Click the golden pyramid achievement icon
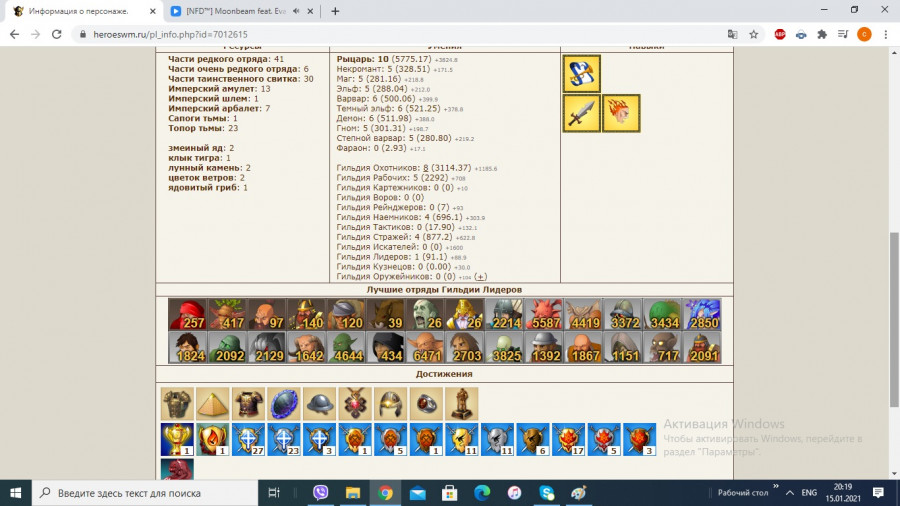The height and width of the screenshot is (506, 900). (212, 404)
